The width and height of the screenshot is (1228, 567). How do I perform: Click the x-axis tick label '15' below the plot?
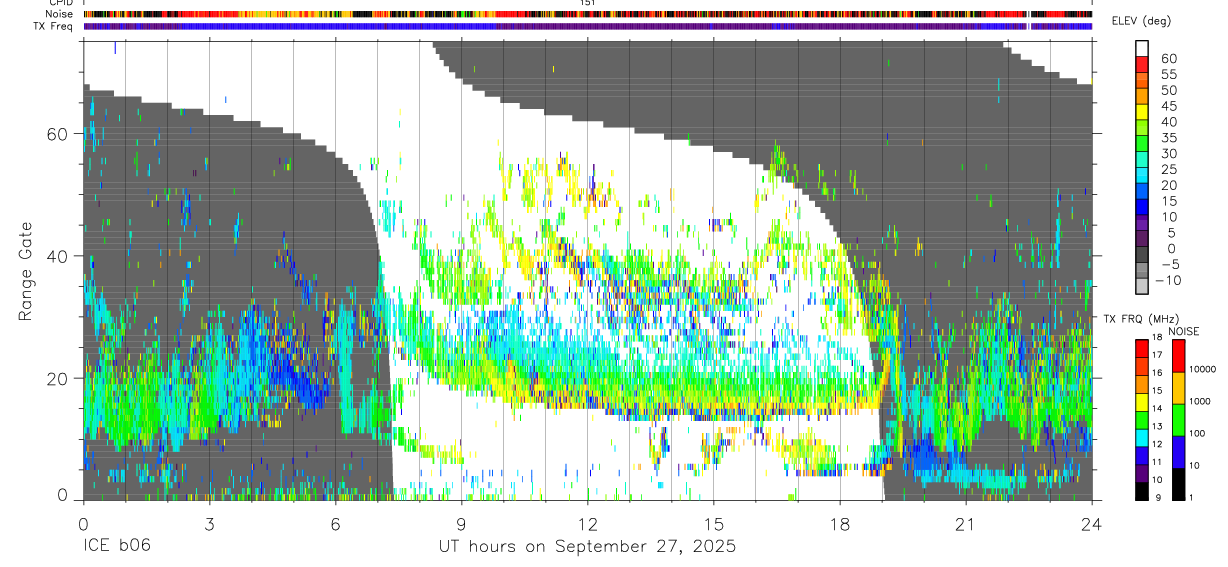pos(714,524)
